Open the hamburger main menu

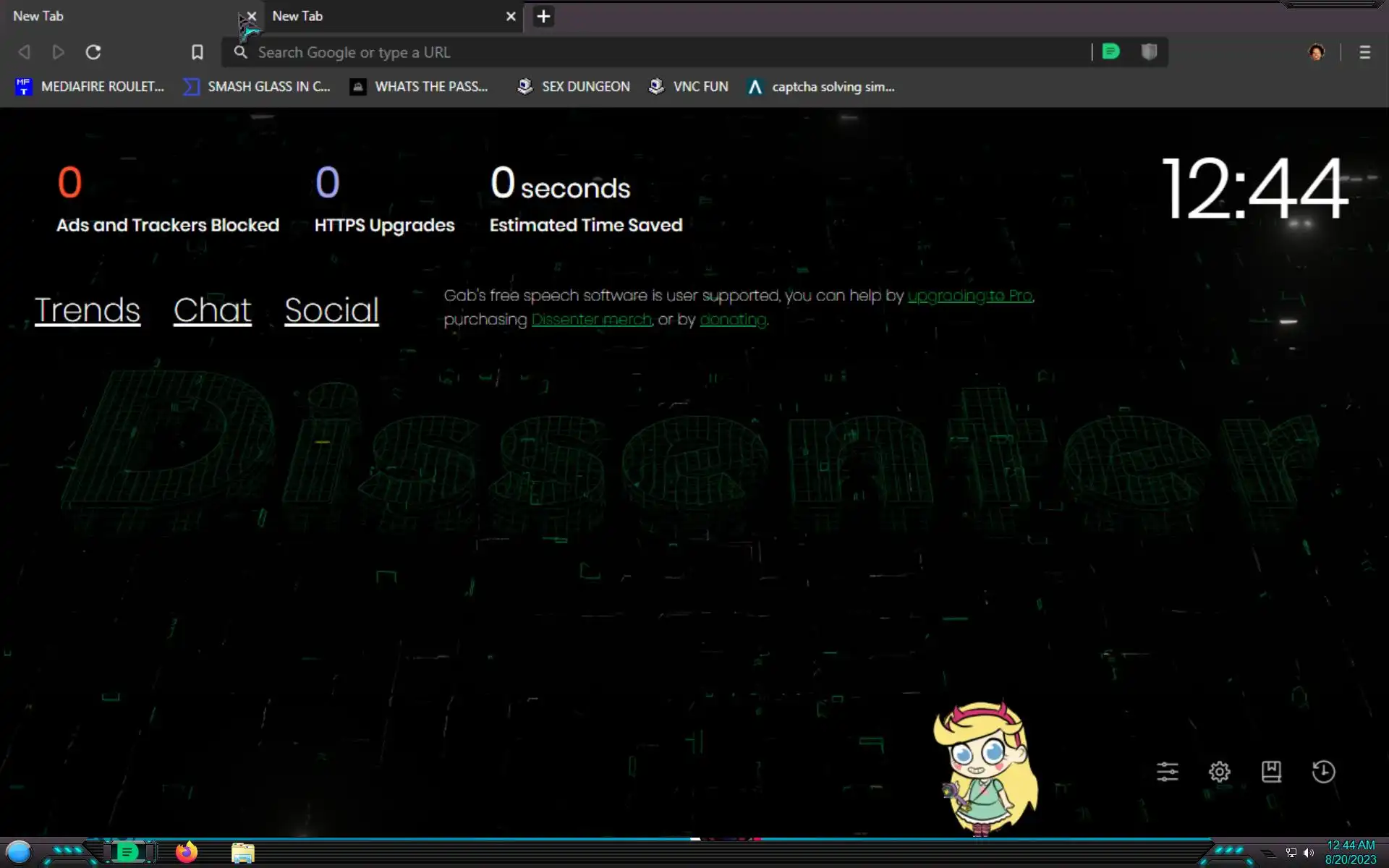(1364, 52)
